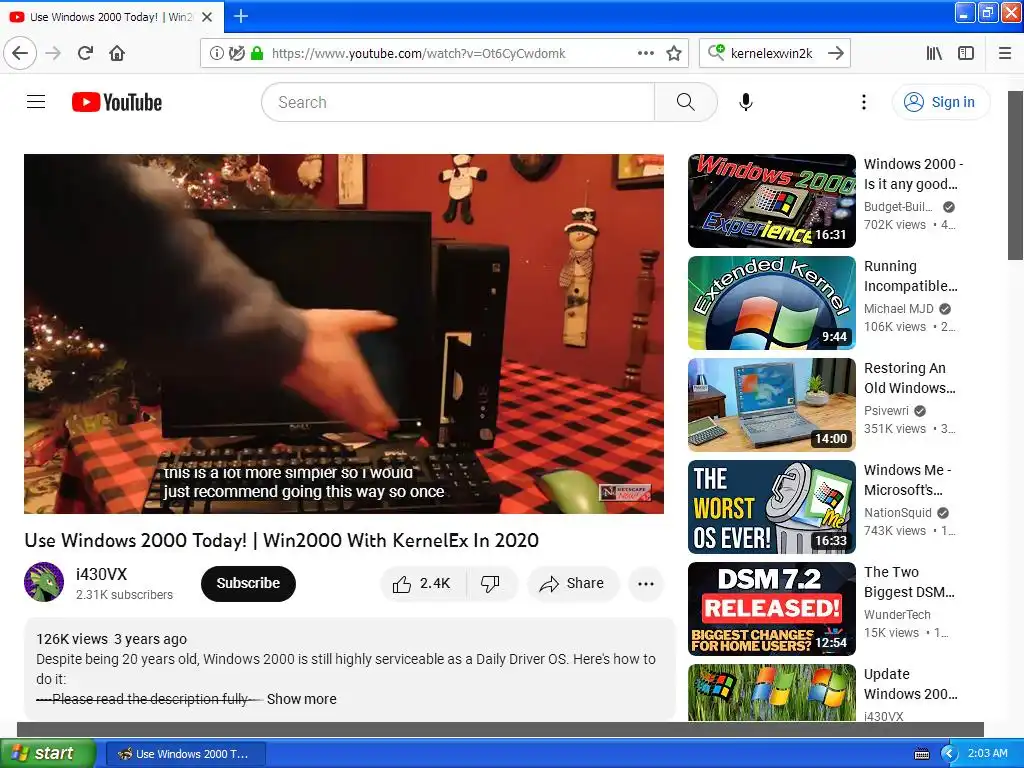Visit the Psivewri channel
The width and height of the screenshot is (1024, 768).
(x=886, y=410)
